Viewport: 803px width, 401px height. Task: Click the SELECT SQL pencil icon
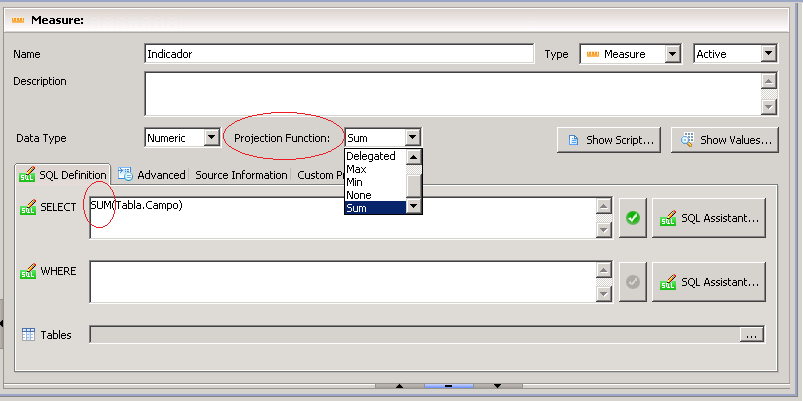(29, 207)
